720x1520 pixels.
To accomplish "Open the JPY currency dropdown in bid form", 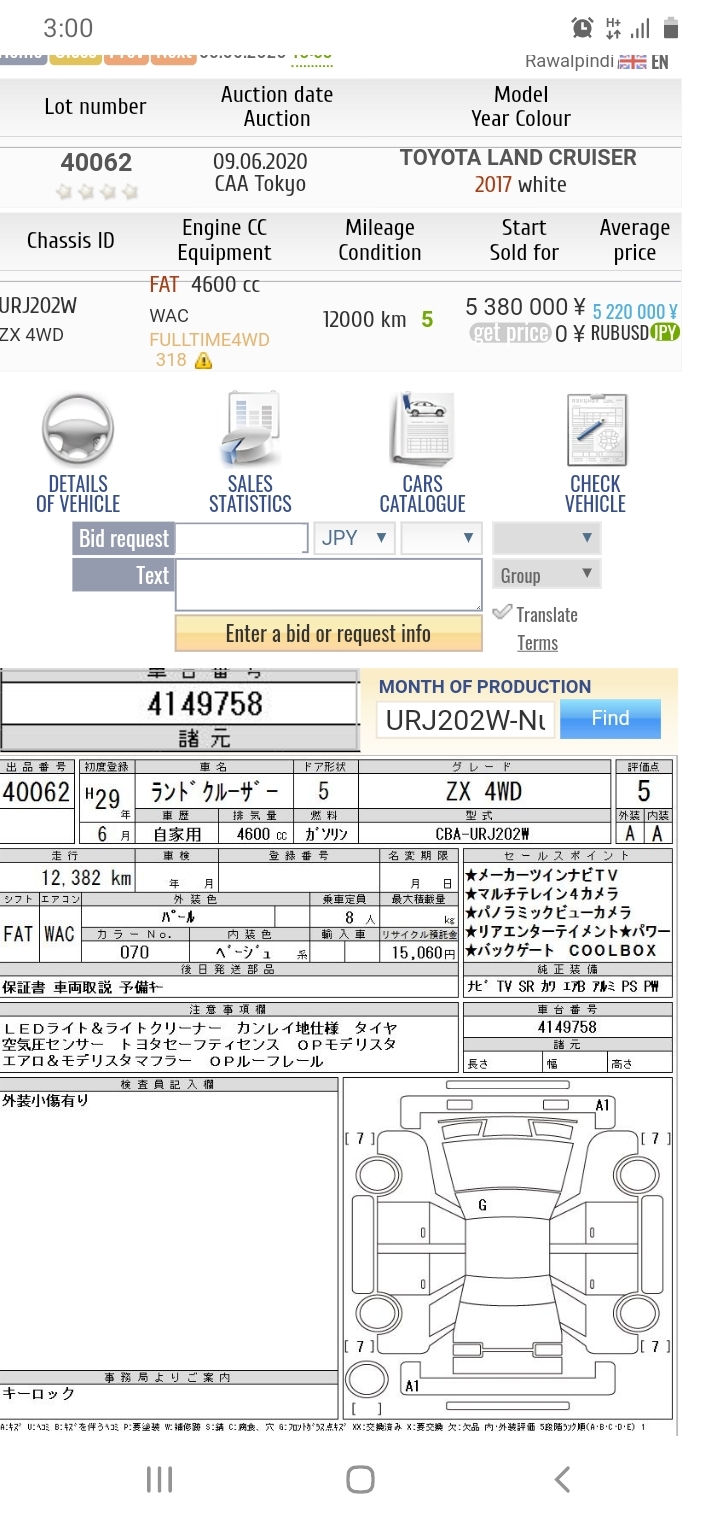I will pos(355,538).
